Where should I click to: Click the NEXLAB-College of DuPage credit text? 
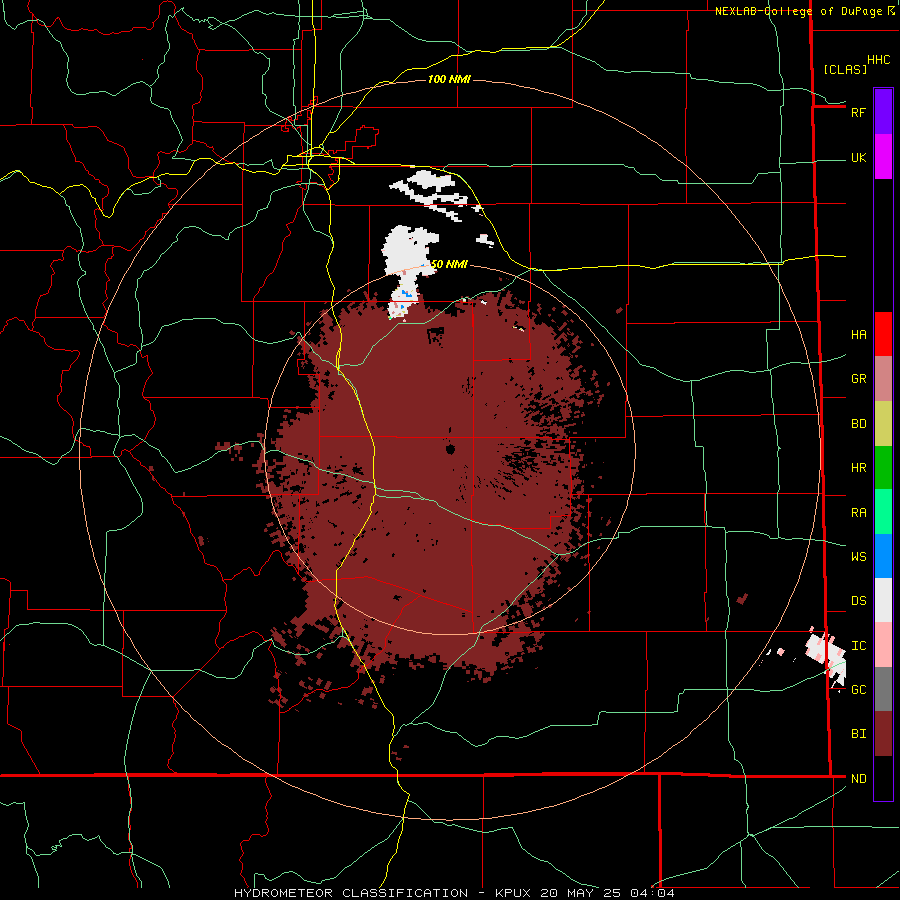click(x=798, y=11)
